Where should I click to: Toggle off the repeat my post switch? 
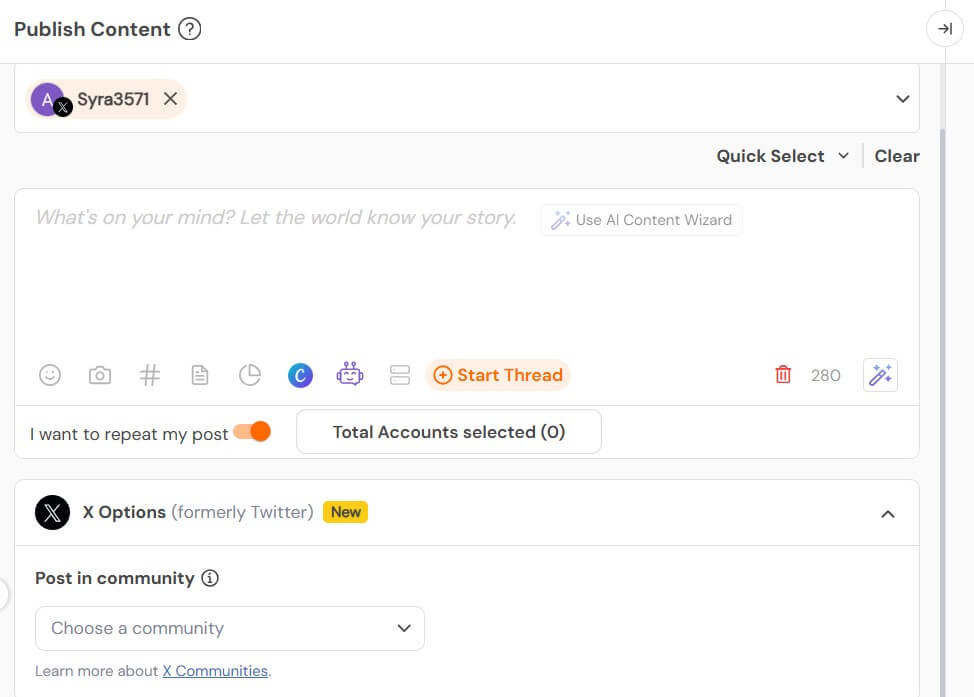coord(252,432)
